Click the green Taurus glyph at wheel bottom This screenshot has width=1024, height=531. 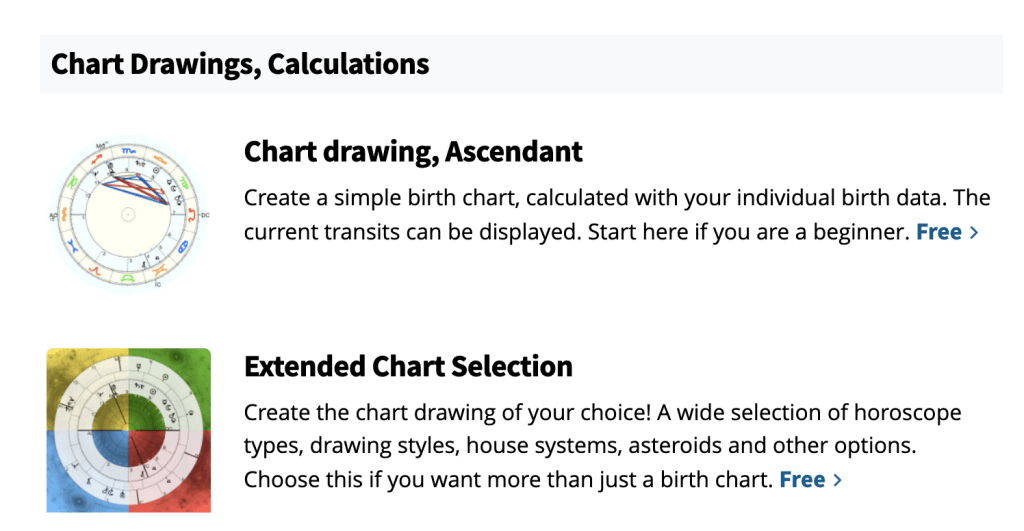tap(128, 278)
